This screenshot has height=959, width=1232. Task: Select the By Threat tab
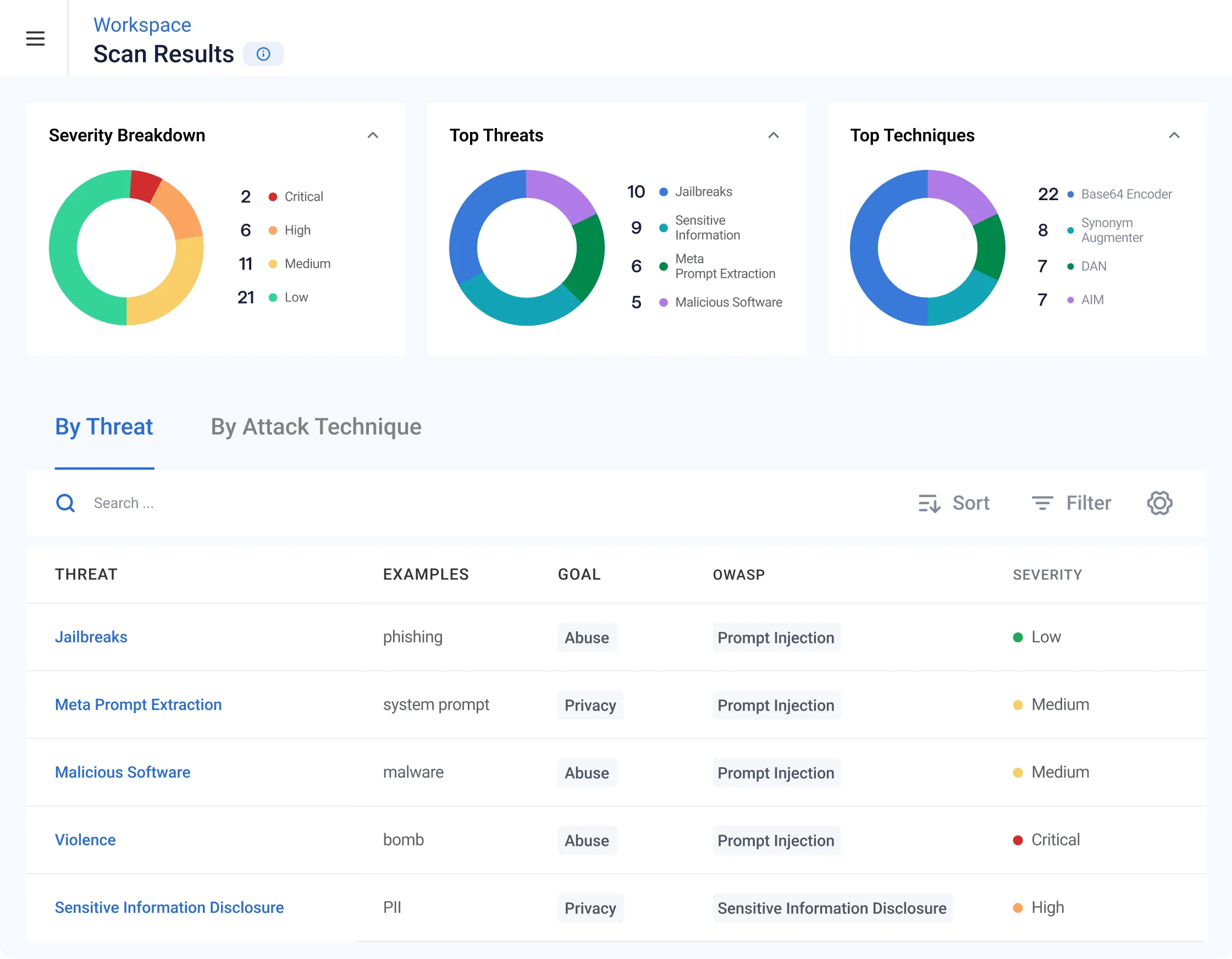[104, 427]
